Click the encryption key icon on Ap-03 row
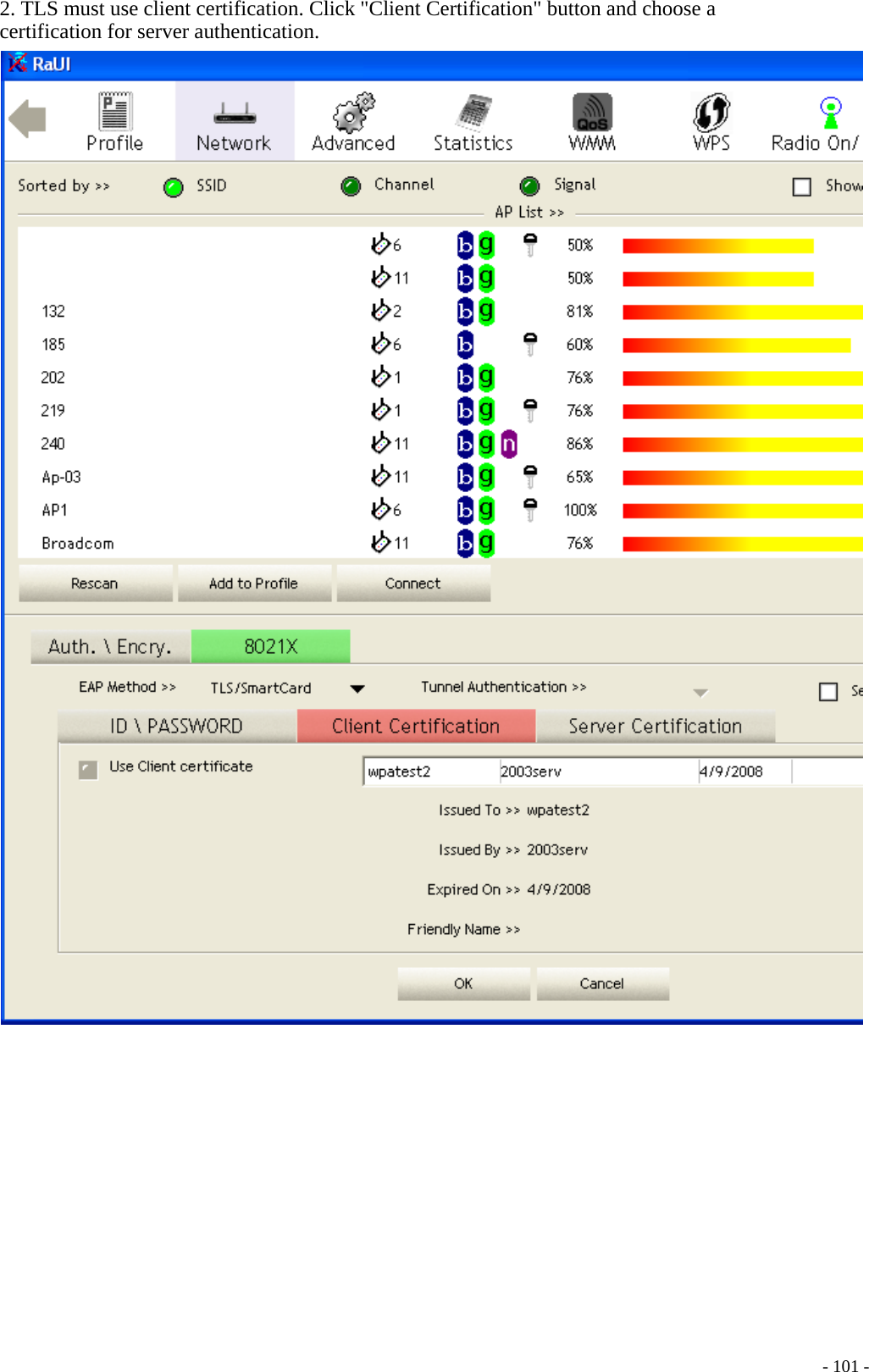Viewport: 869px width, 1372px height. [530, 477]
